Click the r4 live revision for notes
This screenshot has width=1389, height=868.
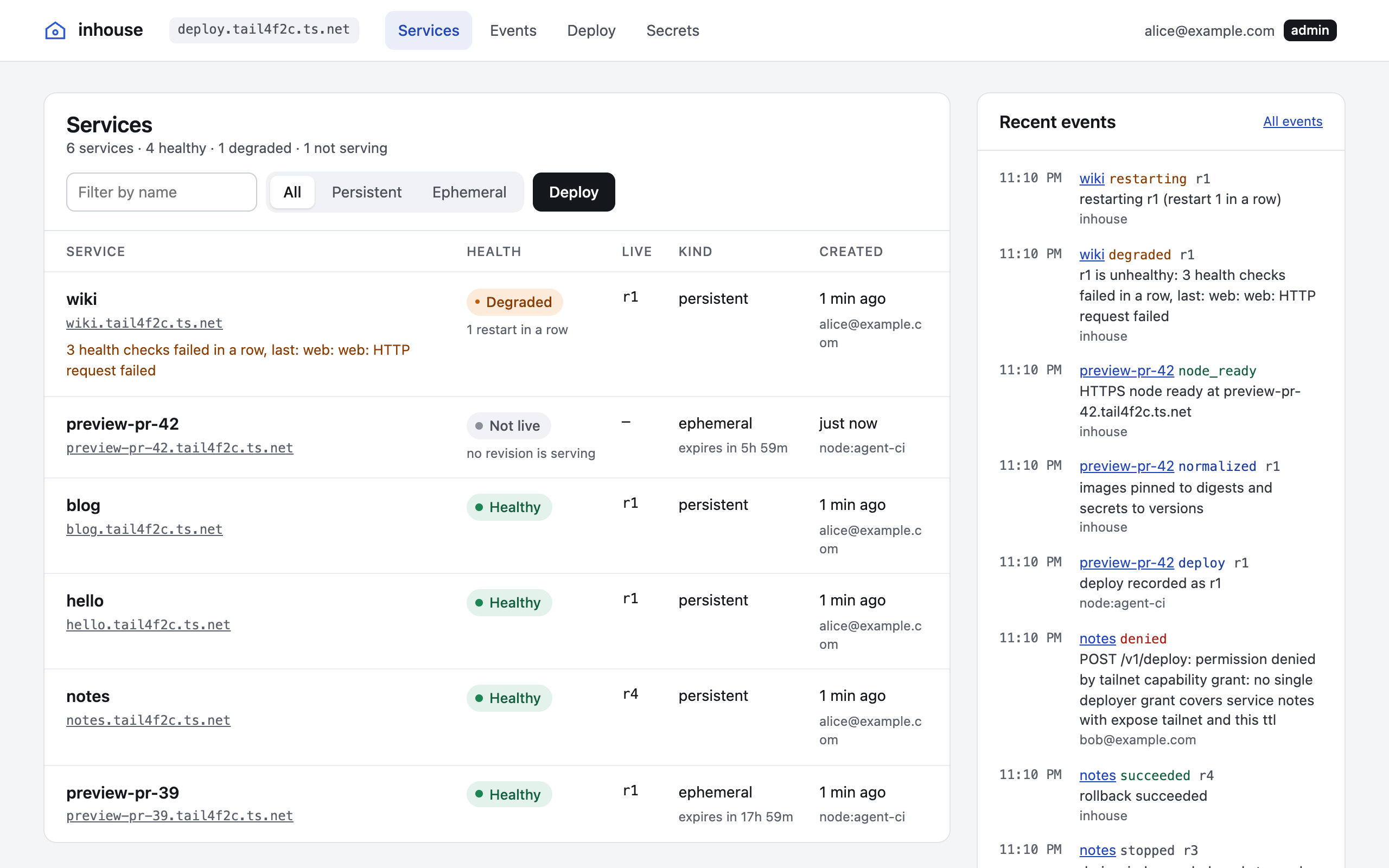[x=630, y=694]
